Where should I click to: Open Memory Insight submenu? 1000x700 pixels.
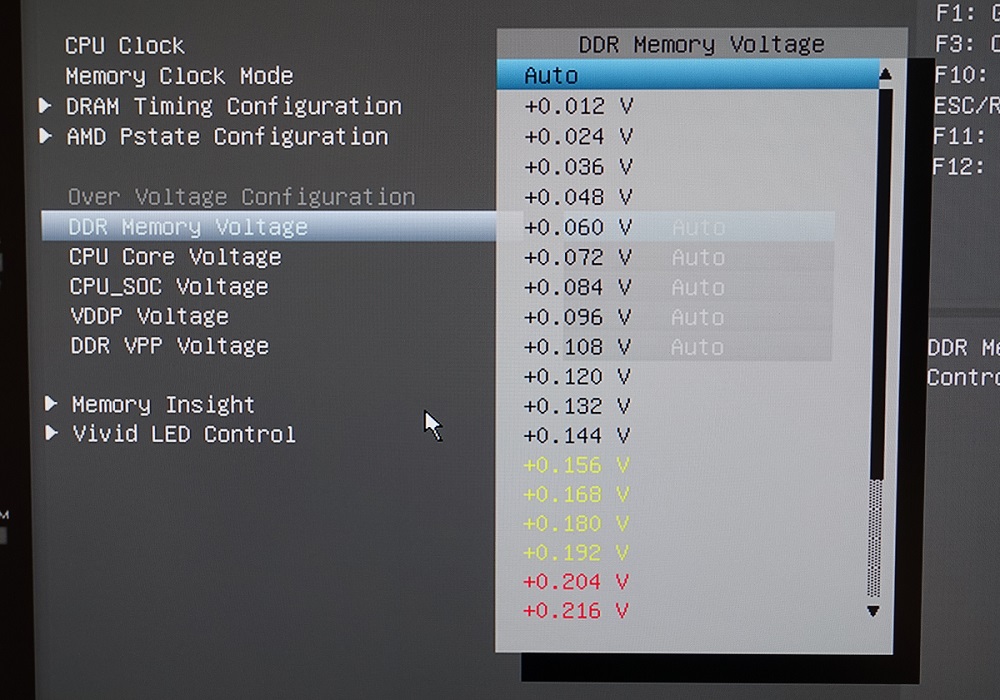pos(163,405)
